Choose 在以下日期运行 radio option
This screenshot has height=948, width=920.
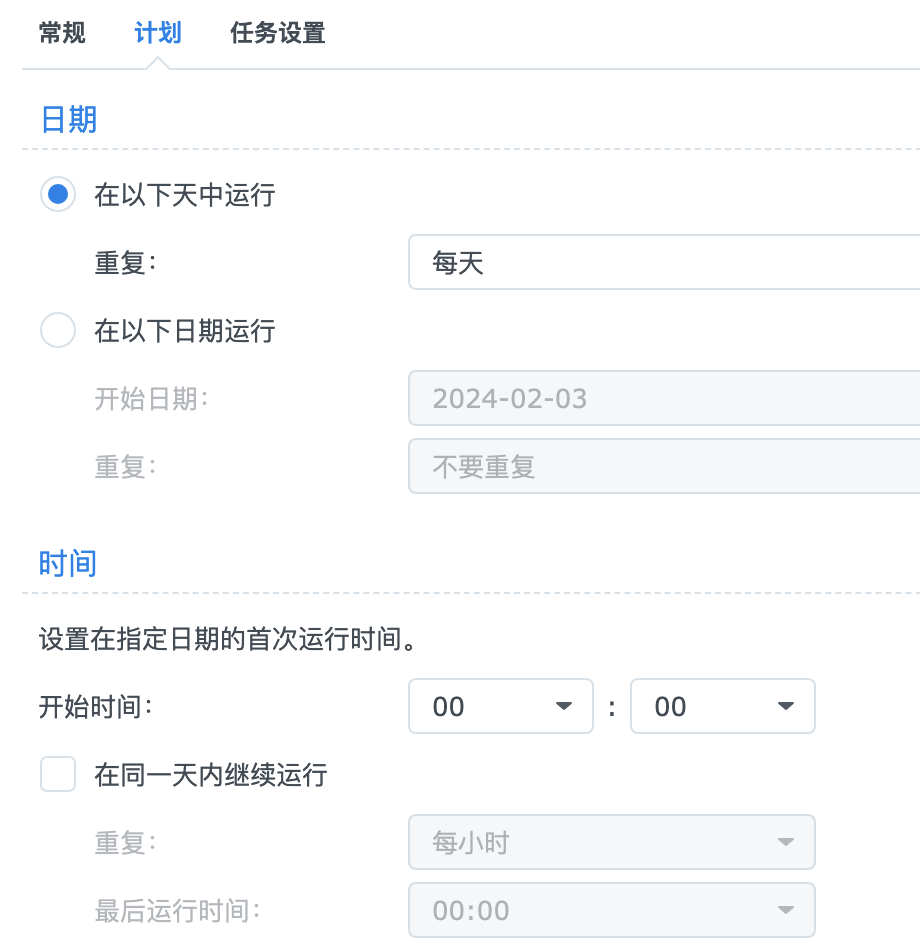pos(58,330)
